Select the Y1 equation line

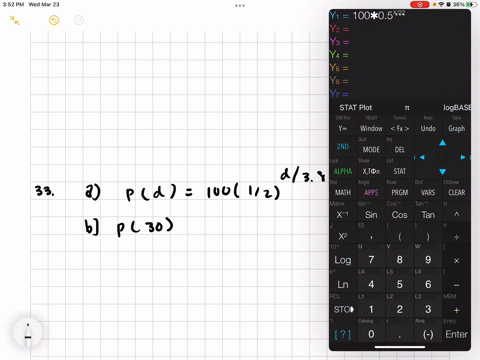[399, 16]
